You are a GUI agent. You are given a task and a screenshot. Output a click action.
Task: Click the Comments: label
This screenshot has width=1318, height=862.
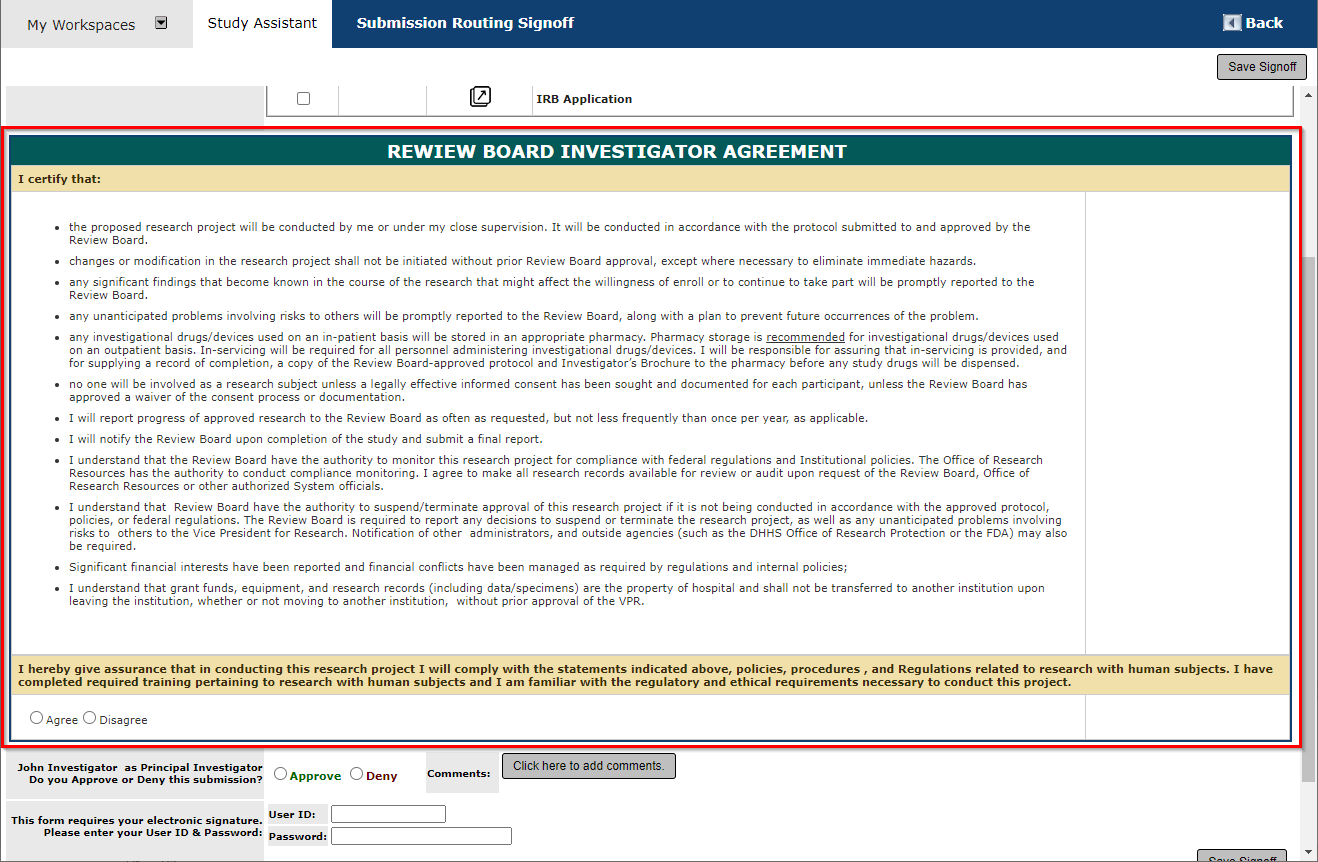pos(458,773)
